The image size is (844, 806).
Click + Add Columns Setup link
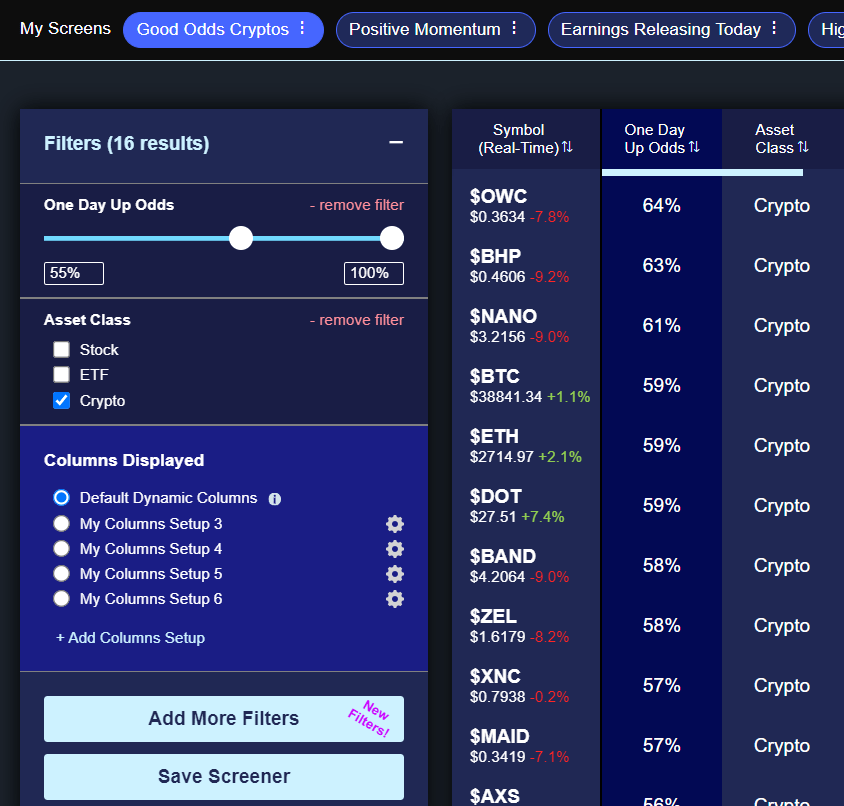coord(130,637)
